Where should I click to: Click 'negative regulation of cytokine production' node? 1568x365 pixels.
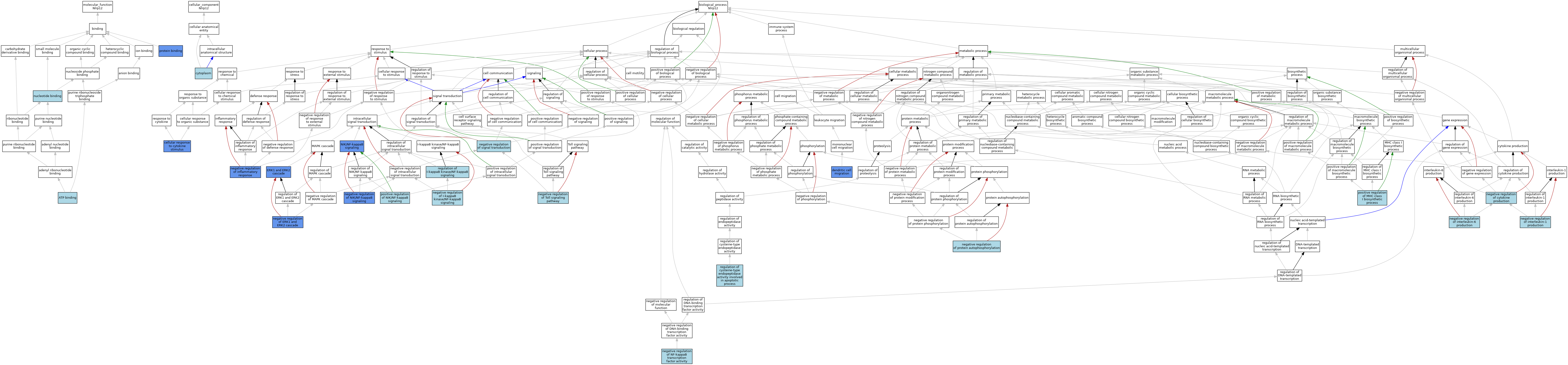click(x=1501, y=197)
